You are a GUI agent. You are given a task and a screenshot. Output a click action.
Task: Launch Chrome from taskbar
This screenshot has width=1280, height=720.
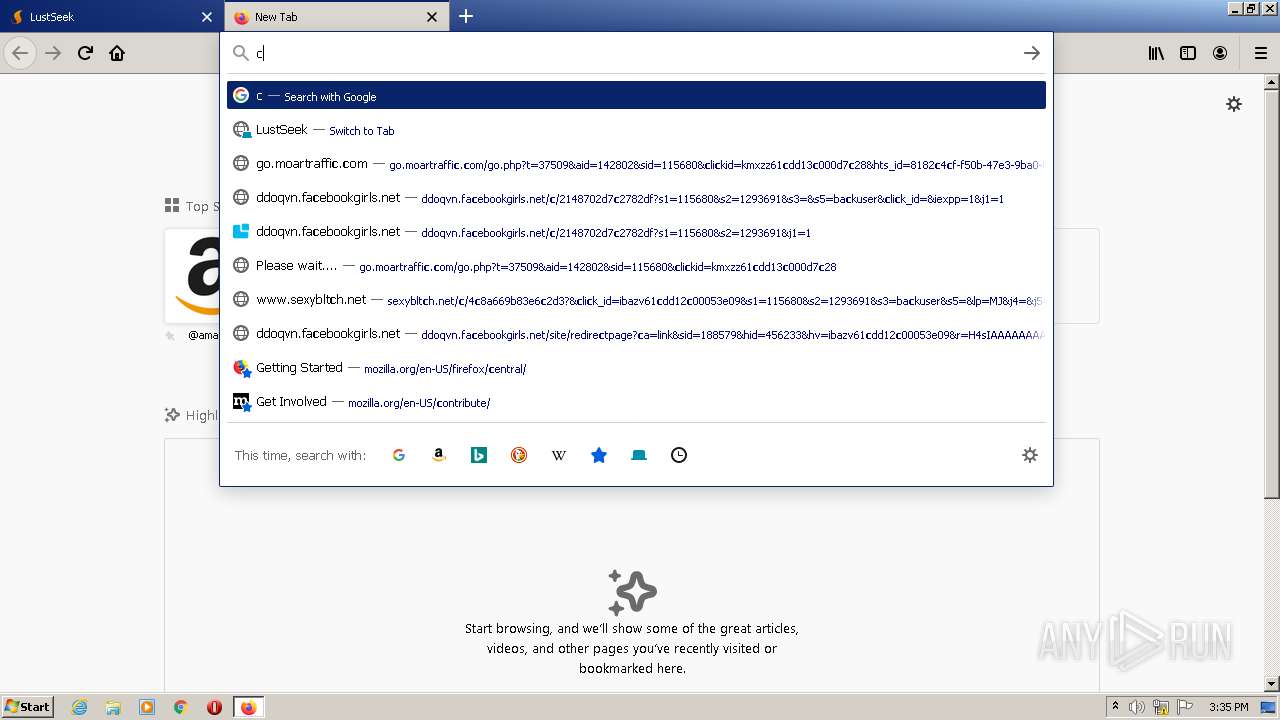(181, 707)
